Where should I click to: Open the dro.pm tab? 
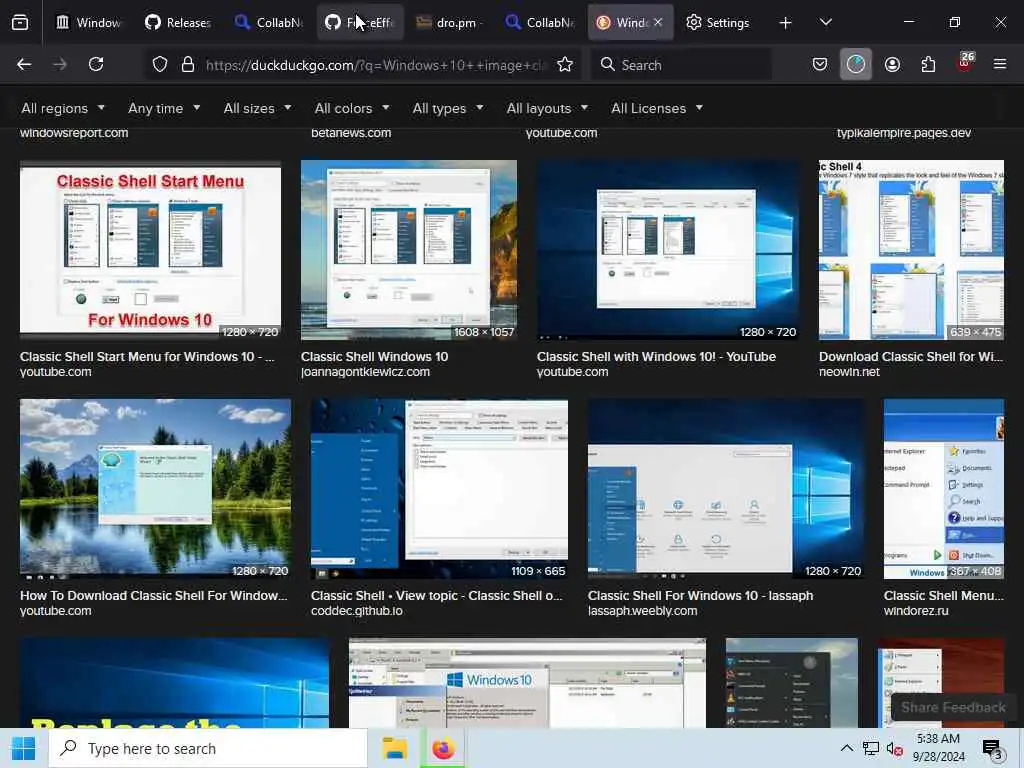[x=449, y=23]
